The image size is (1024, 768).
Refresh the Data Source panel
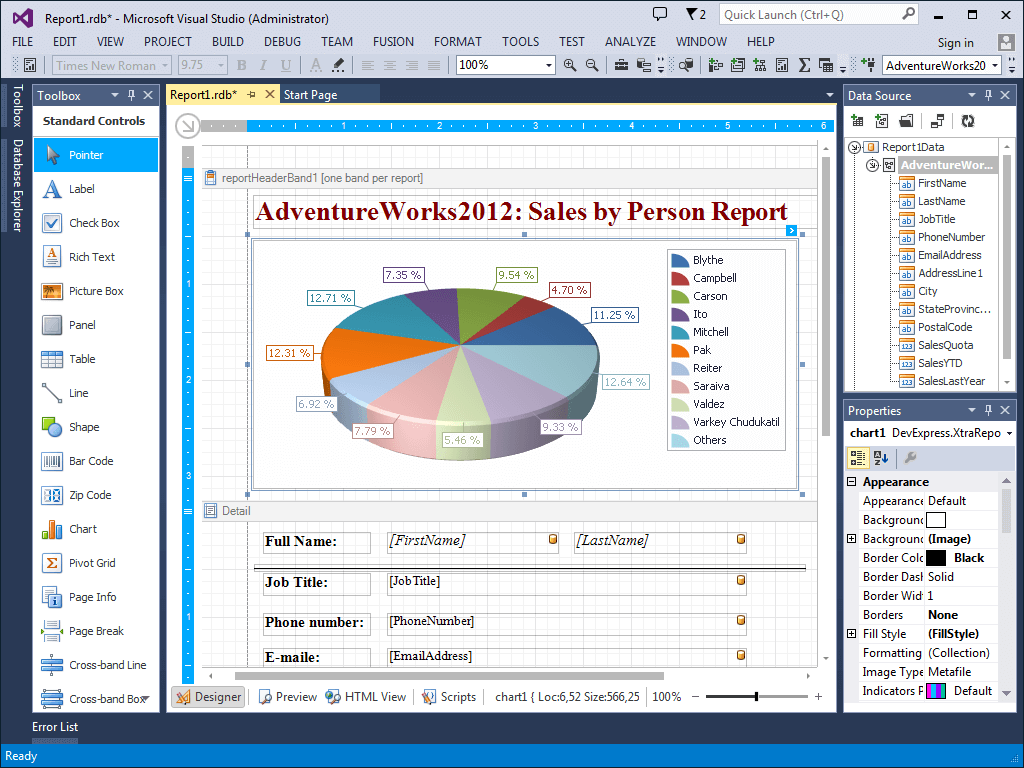[968, 121]
